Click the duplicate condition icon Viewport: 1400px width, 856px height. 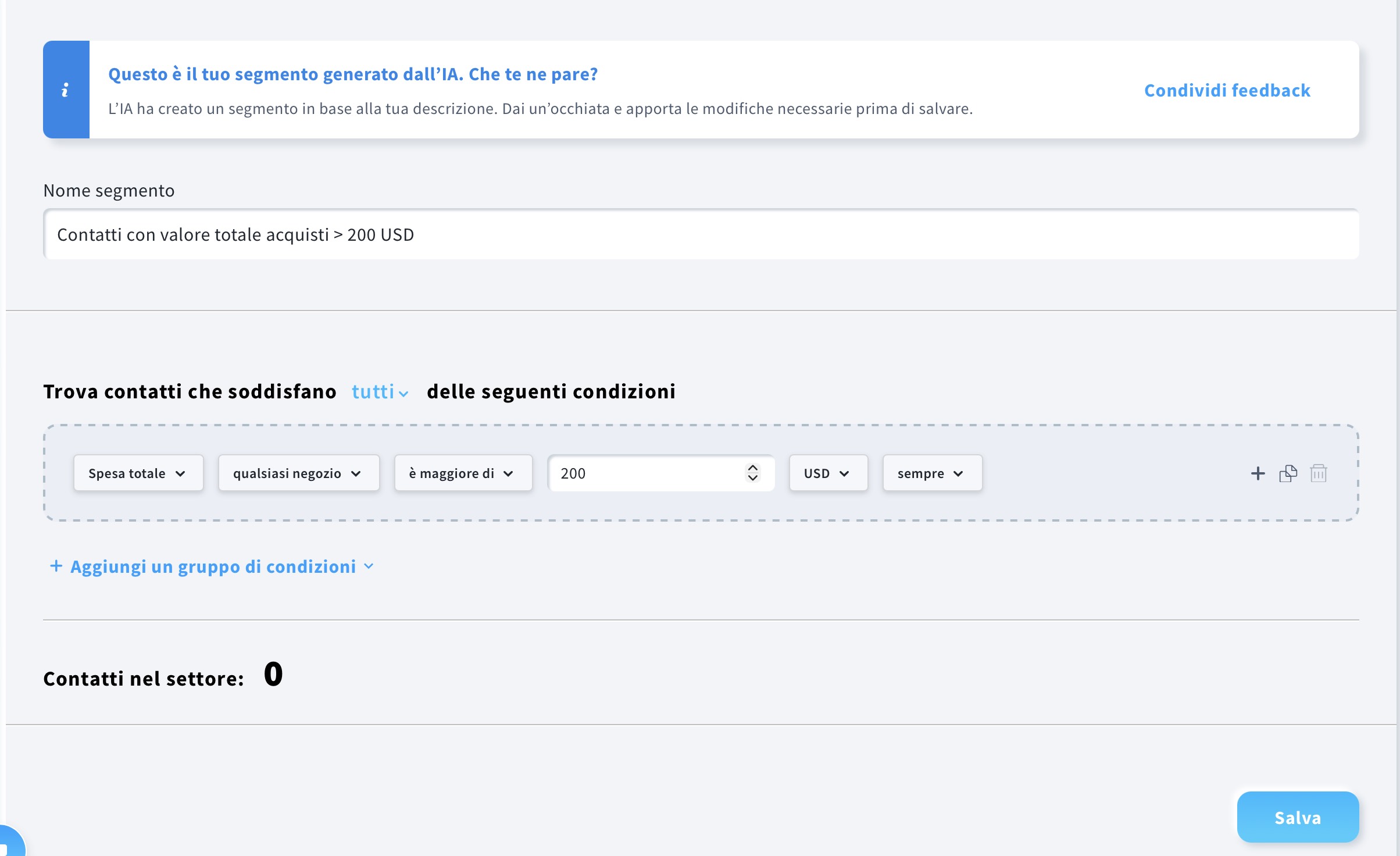[1288, 473]
